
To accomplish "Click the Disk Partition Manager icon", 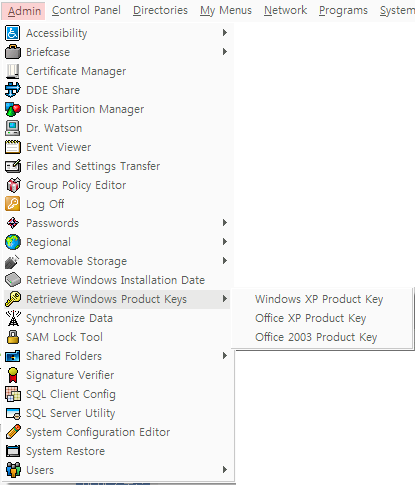I will (13, 109).
